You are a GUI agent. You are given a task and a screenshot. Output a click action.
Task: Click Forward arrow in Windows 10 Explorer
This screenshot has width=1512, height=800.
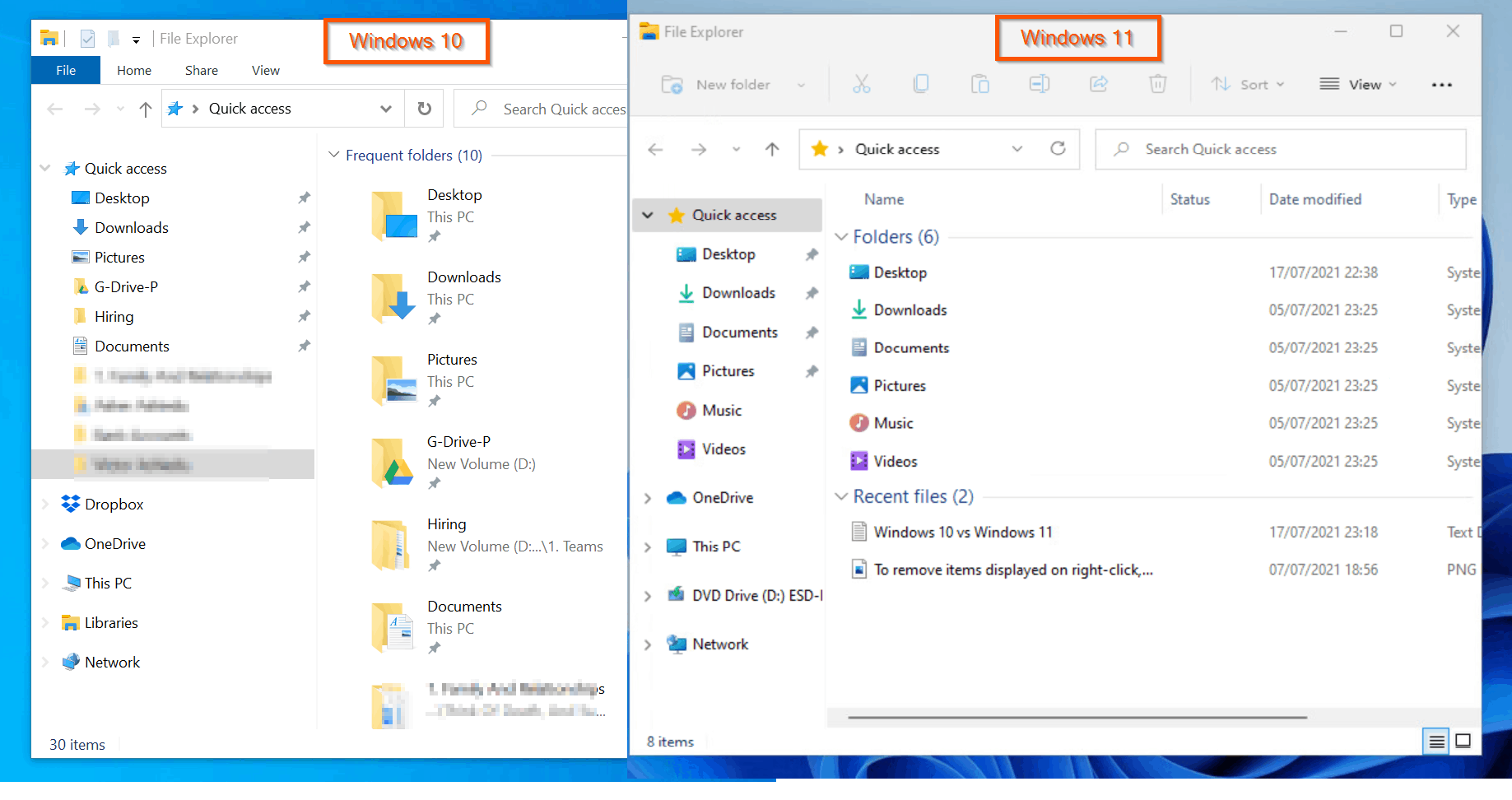pos(92,109)
